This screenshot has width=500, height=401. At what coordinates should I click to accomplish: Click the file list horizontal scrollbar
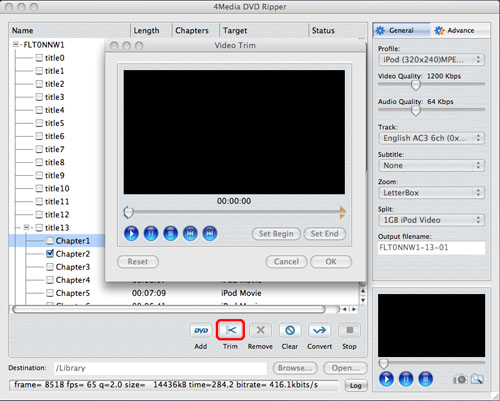(x=169, y=309)
